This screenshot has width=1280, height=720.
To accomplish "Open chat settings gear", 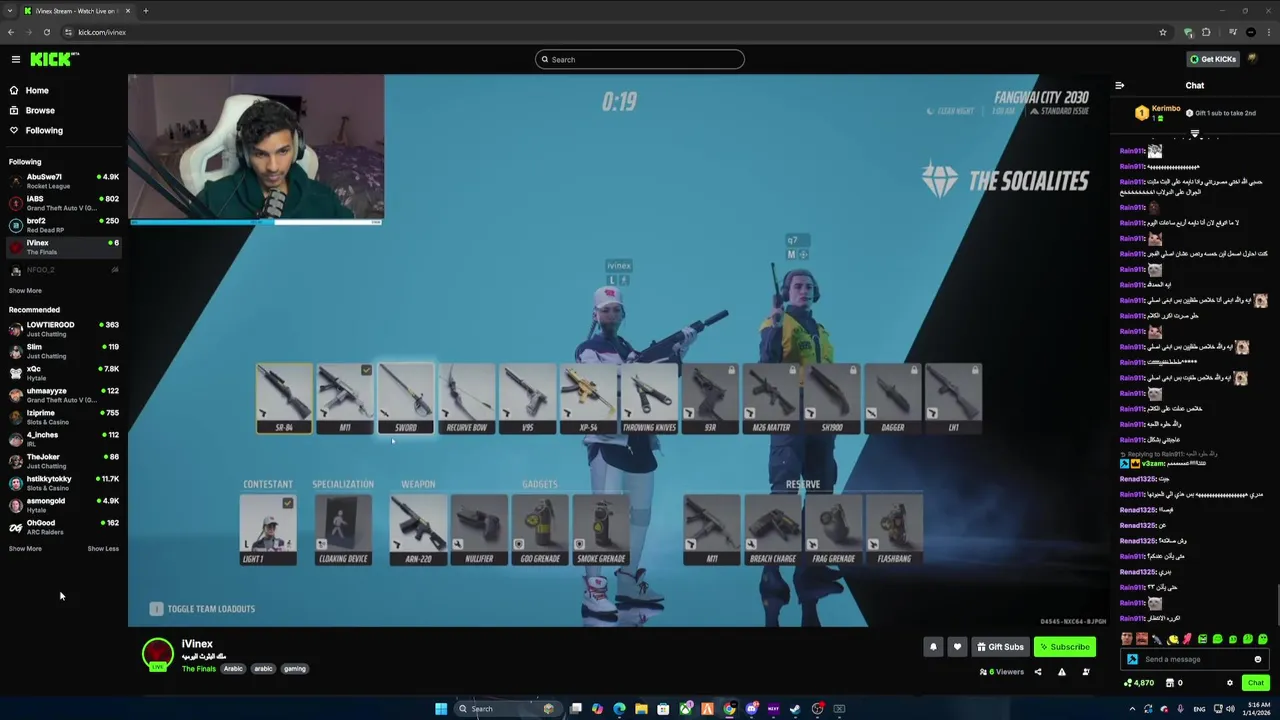I will click(x=1230, y=683).
